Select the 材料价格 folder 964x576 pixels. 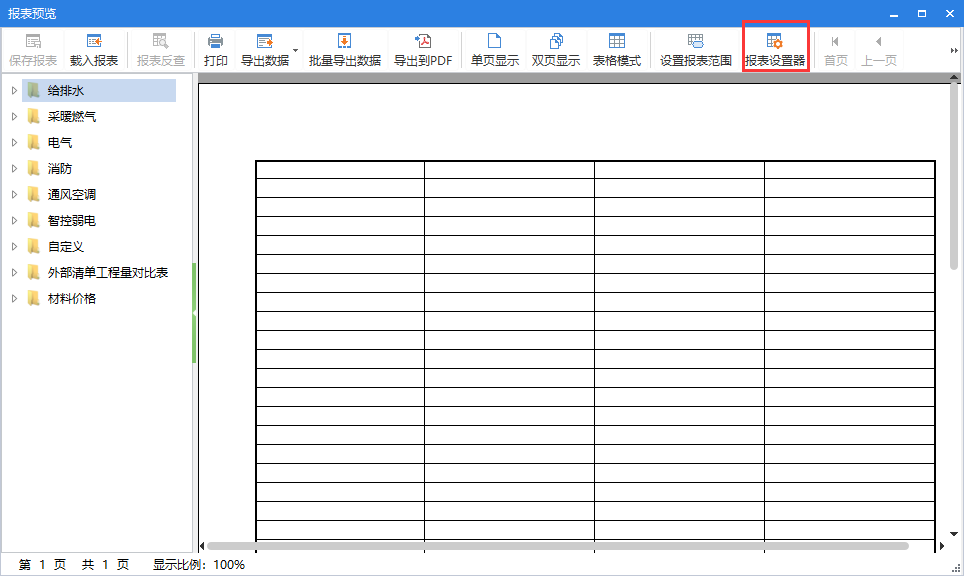point(71,299)
